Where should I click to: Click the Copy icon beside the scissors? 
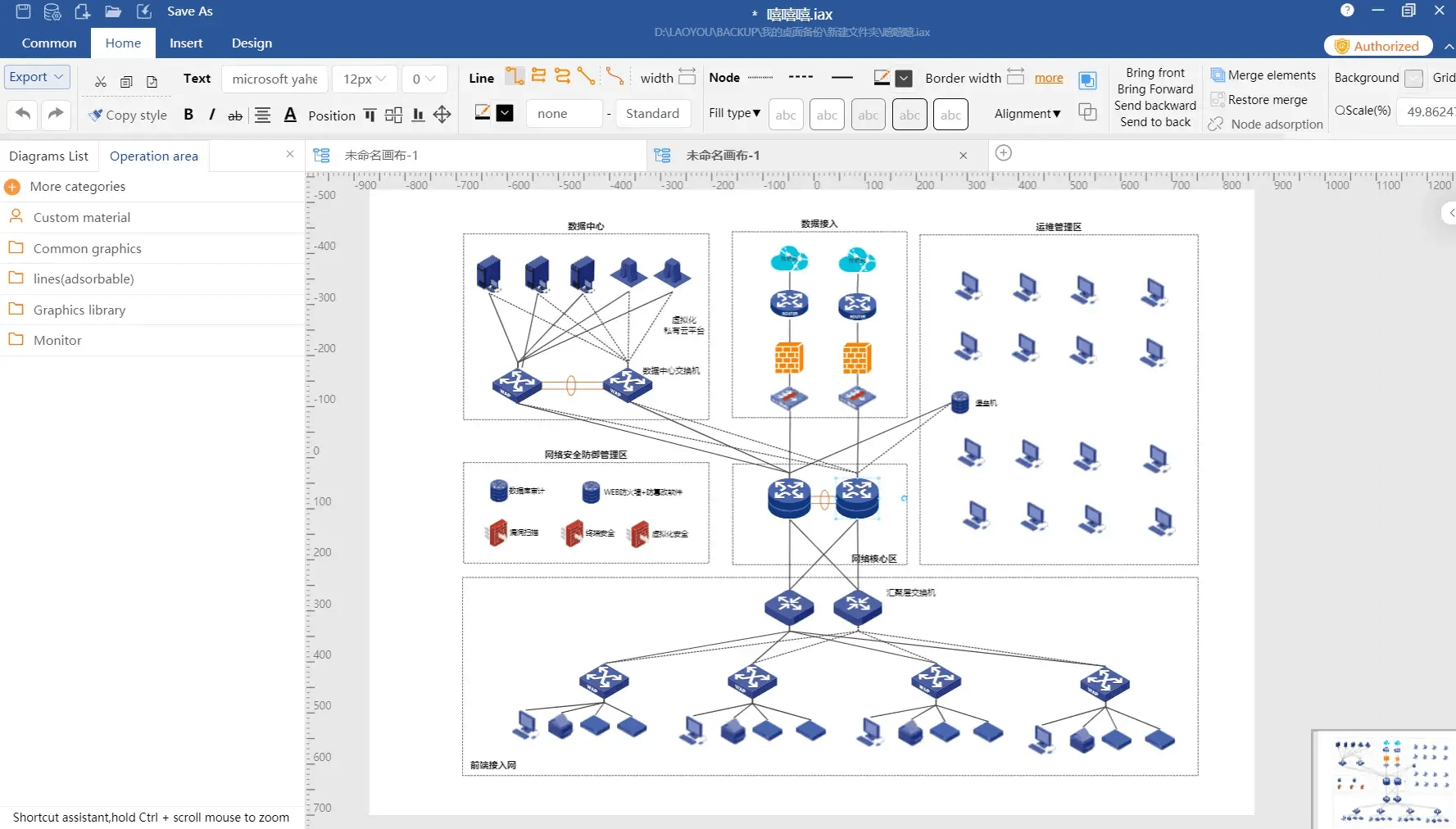(126, 81)
